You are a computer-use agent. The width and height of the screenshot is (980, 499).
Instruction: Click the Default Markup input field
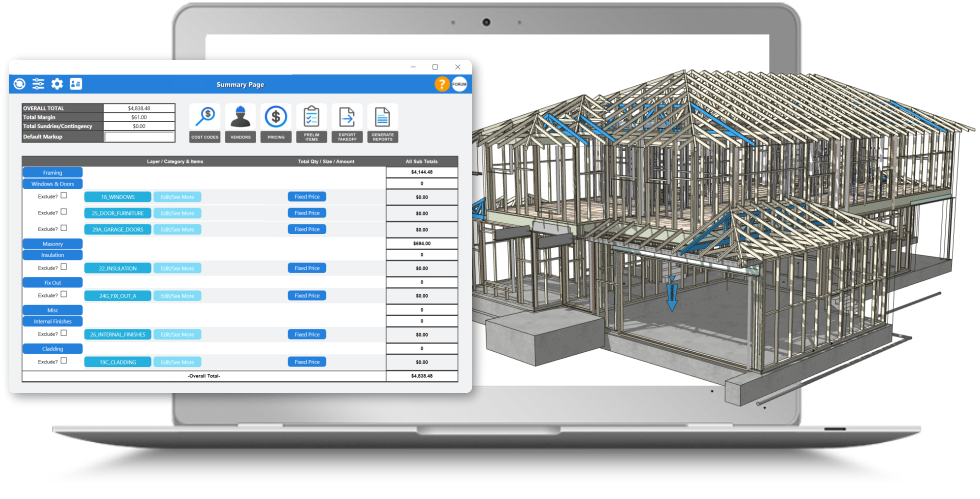(139, 137)
